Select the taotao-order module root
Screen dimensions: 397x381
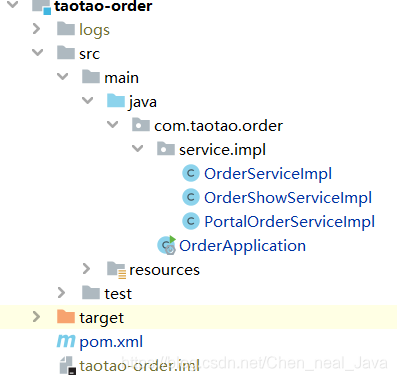tap(103, 6)
